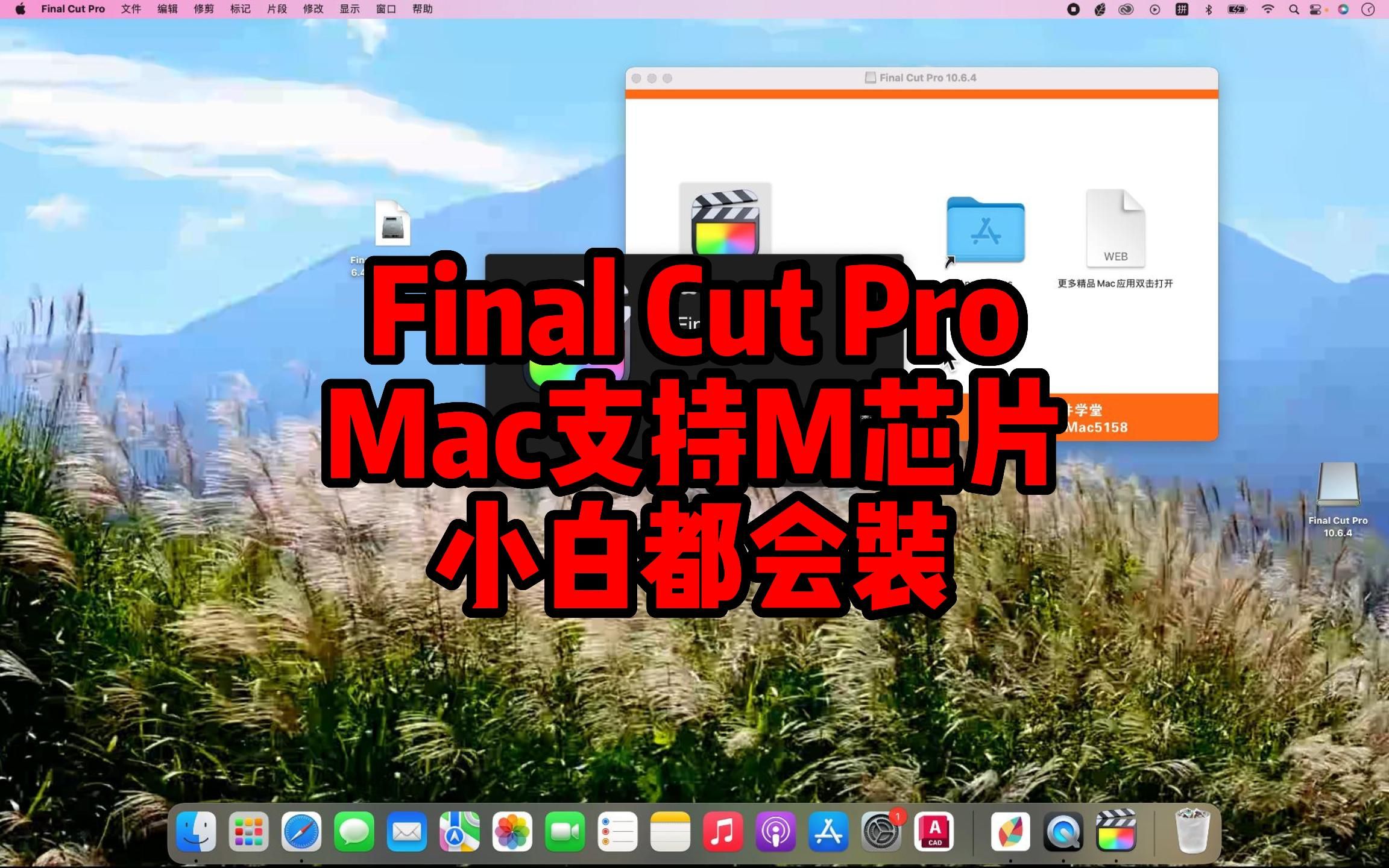Open Control Center in menu bar
This screenshot has height=868, width=1389.
(1315, 9)
